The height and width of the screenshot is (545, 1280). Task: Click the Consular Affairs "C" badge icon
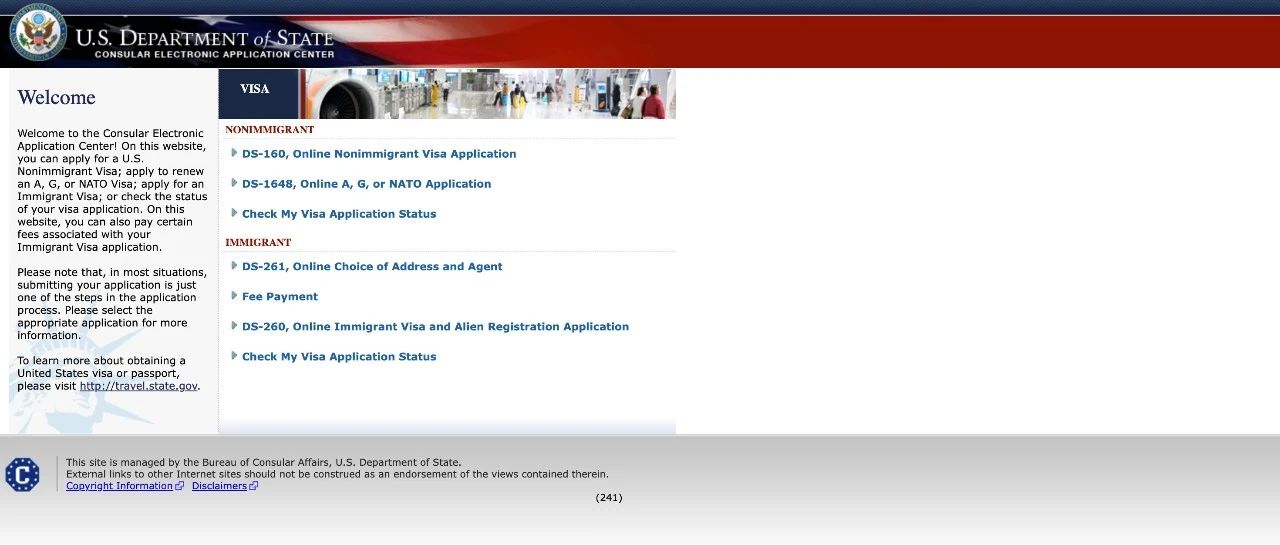(23, 475)
